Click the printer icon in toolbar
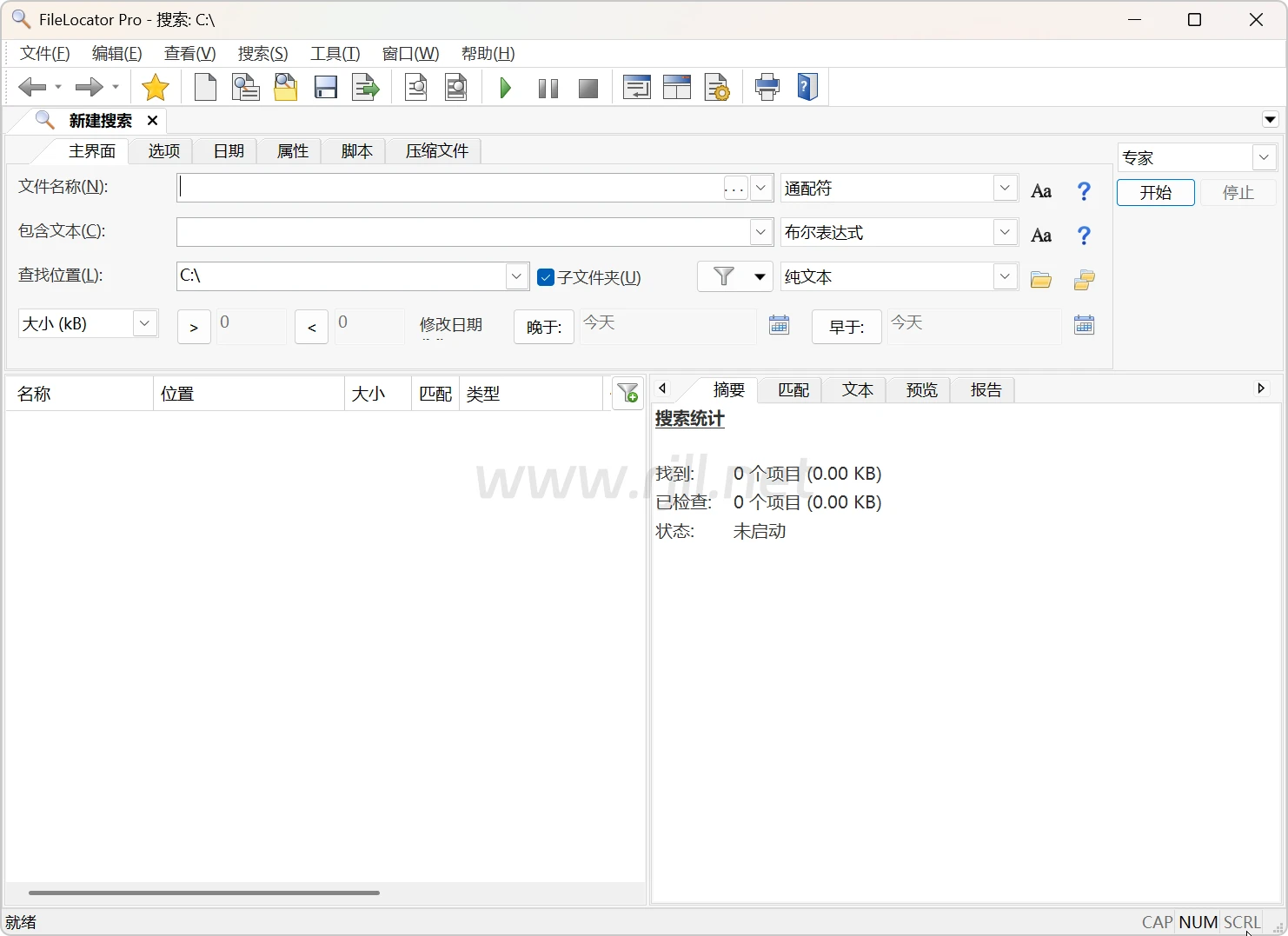Viewport: 1288px width, 936px height. (767, 88)
